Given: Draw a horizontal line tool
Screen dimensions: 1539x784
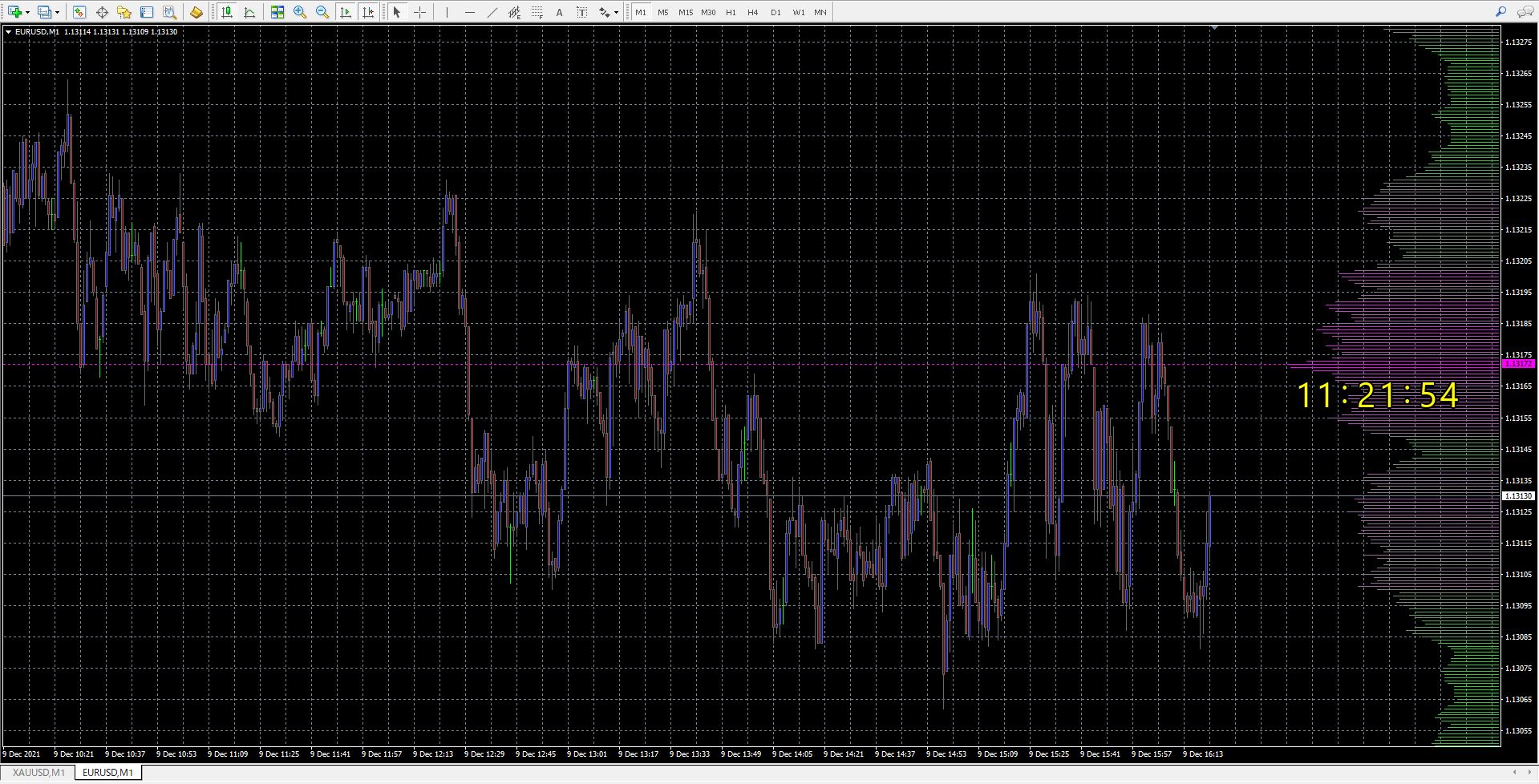Looking at the screenshot, I should pyautogui.click(x=470, y=12).
